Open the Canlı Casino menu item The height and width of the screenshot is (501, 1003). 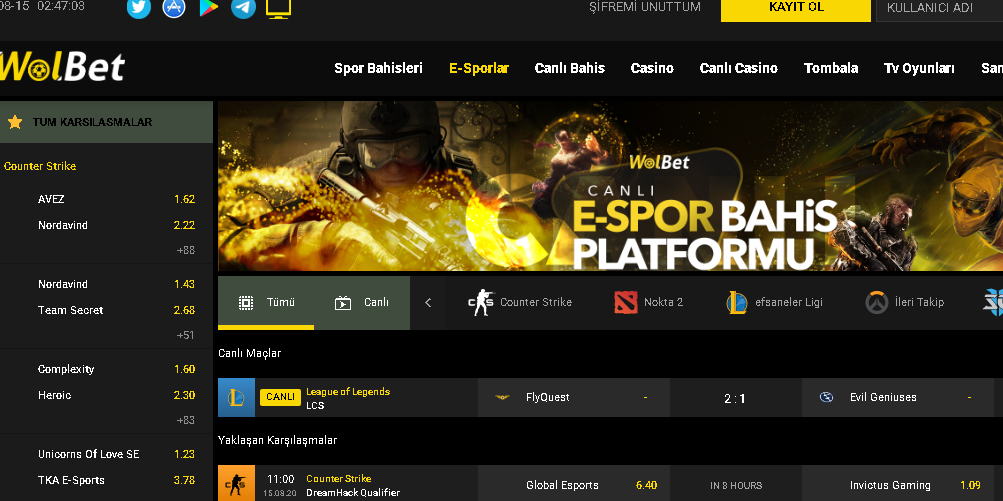pyautogui.click(x=739, y=68)
